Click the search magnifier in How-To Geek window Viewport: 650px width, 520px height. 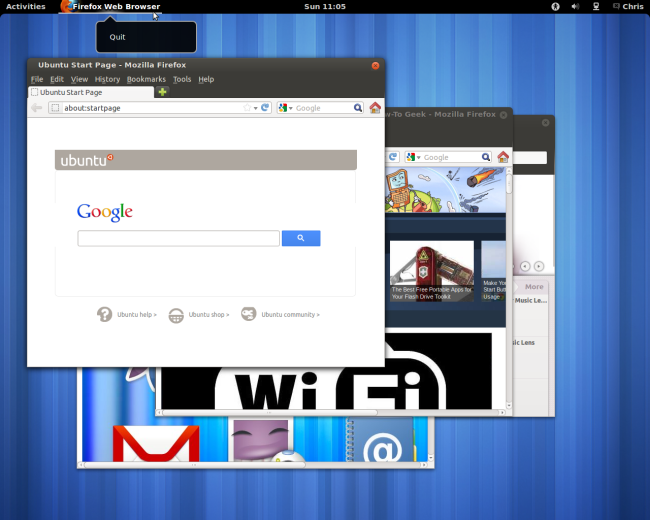(486, 157)
